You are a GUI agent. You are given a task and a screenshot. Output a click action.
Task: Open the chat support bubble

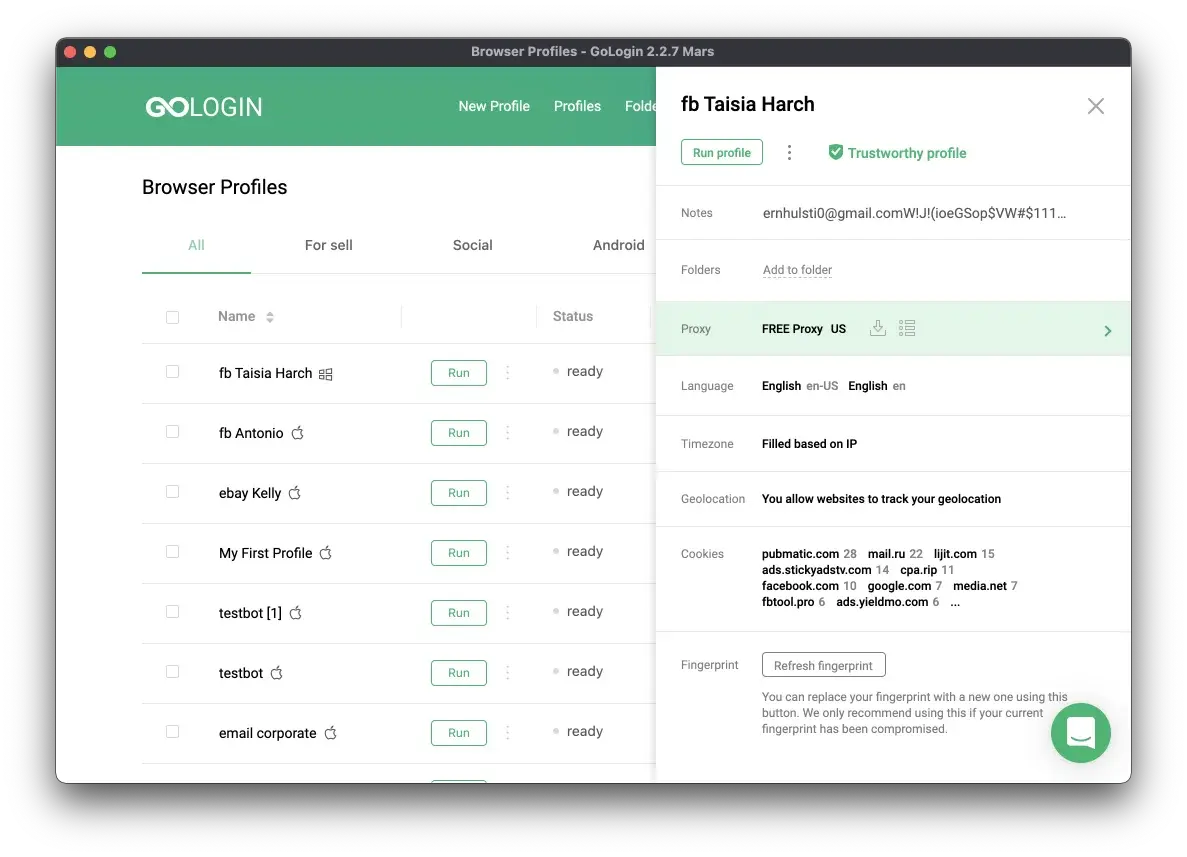(1080, 733)
